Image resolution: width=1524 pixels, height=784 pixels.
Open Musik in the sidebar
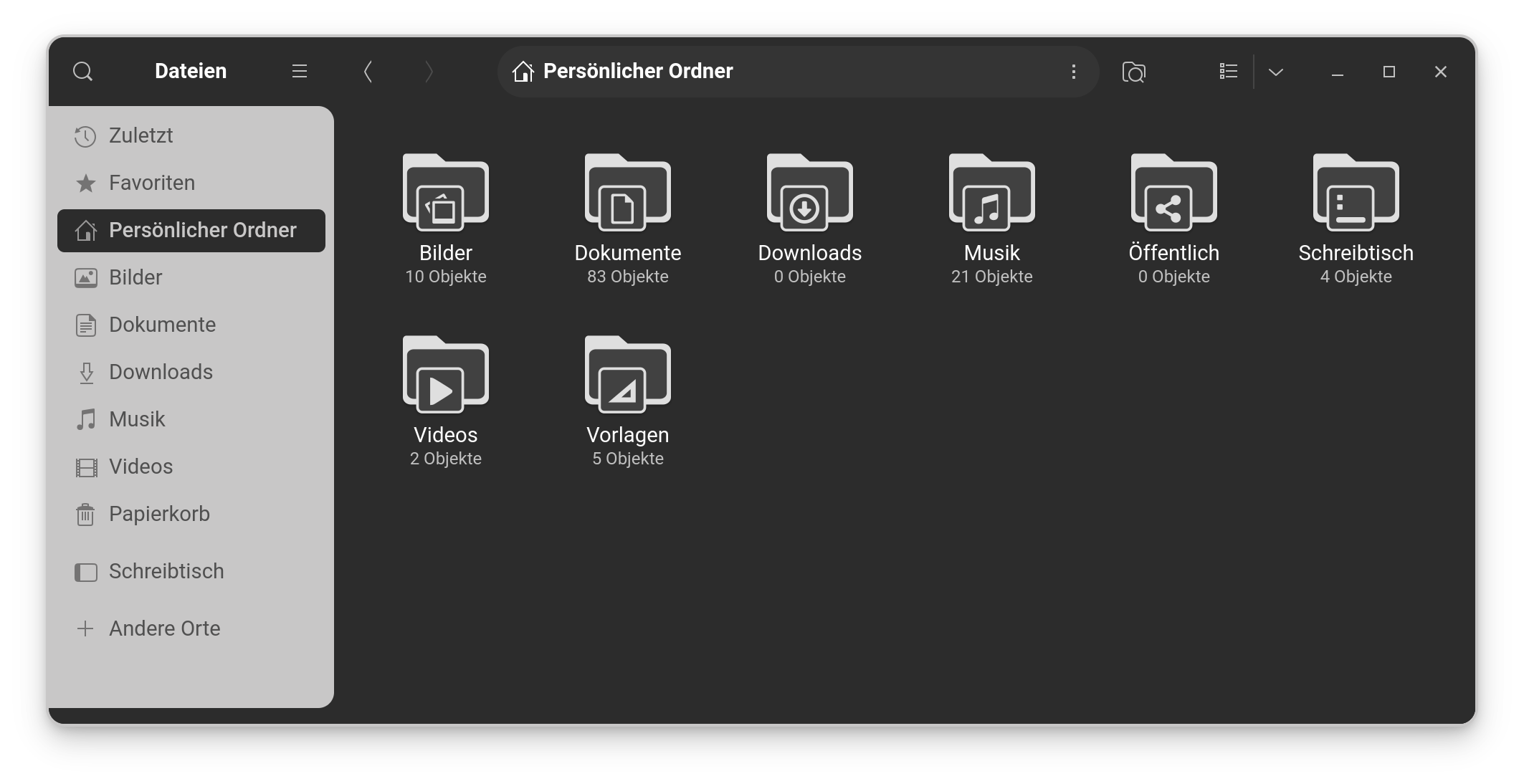pos(191,419)
